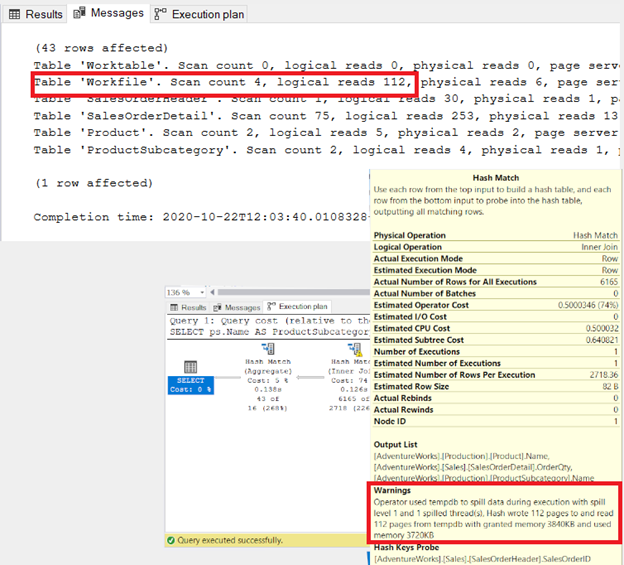624x565 pixels.
Task: Click Estimated Number of Executions row
Action: point(495,363)
